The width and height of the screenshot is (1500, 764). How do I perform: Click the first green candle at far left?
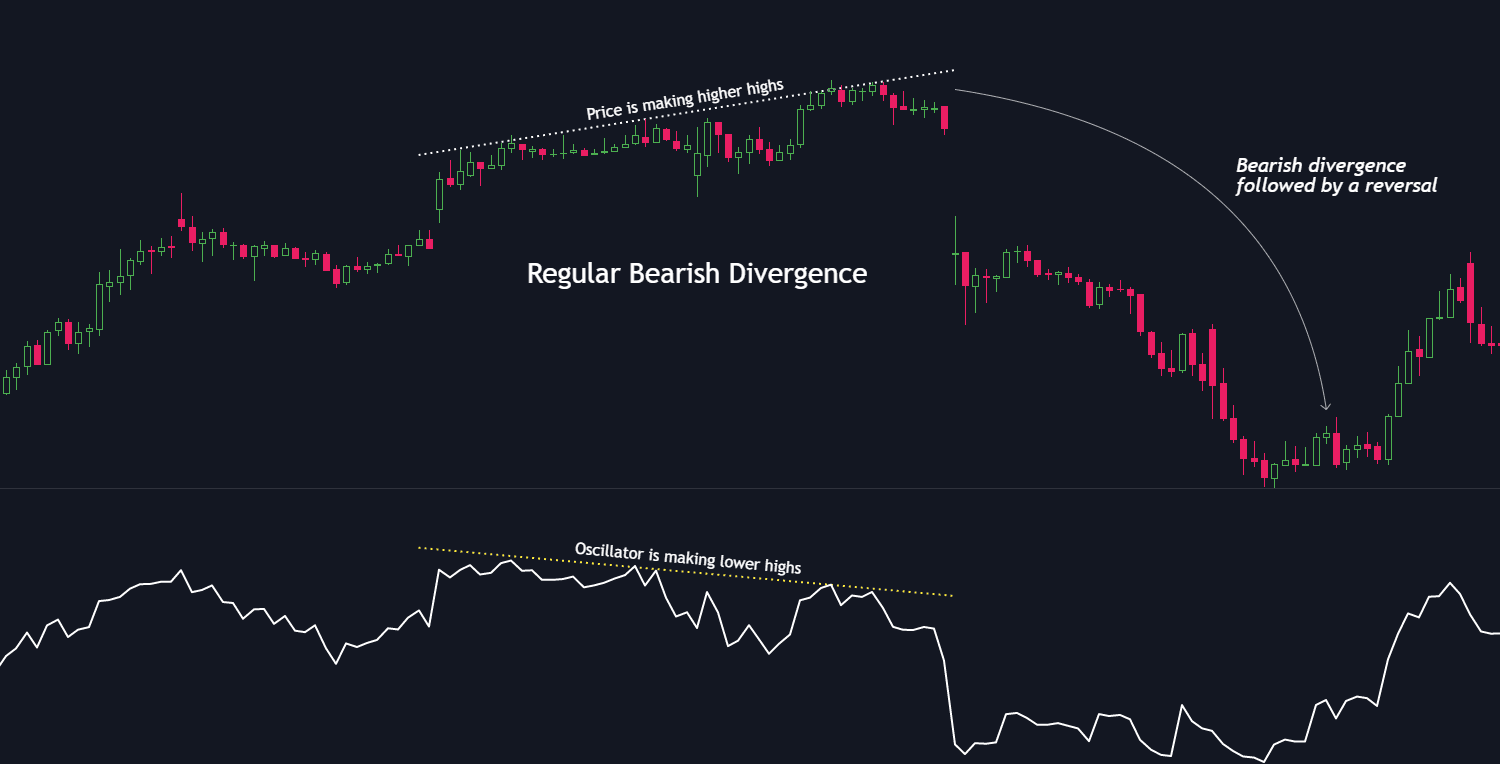(x=6, y=384)
